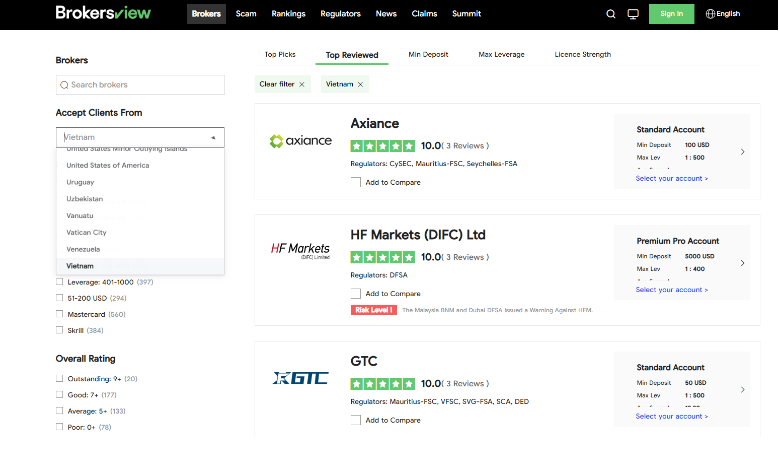Focus the Search brokers input field

tap(140, 85)
